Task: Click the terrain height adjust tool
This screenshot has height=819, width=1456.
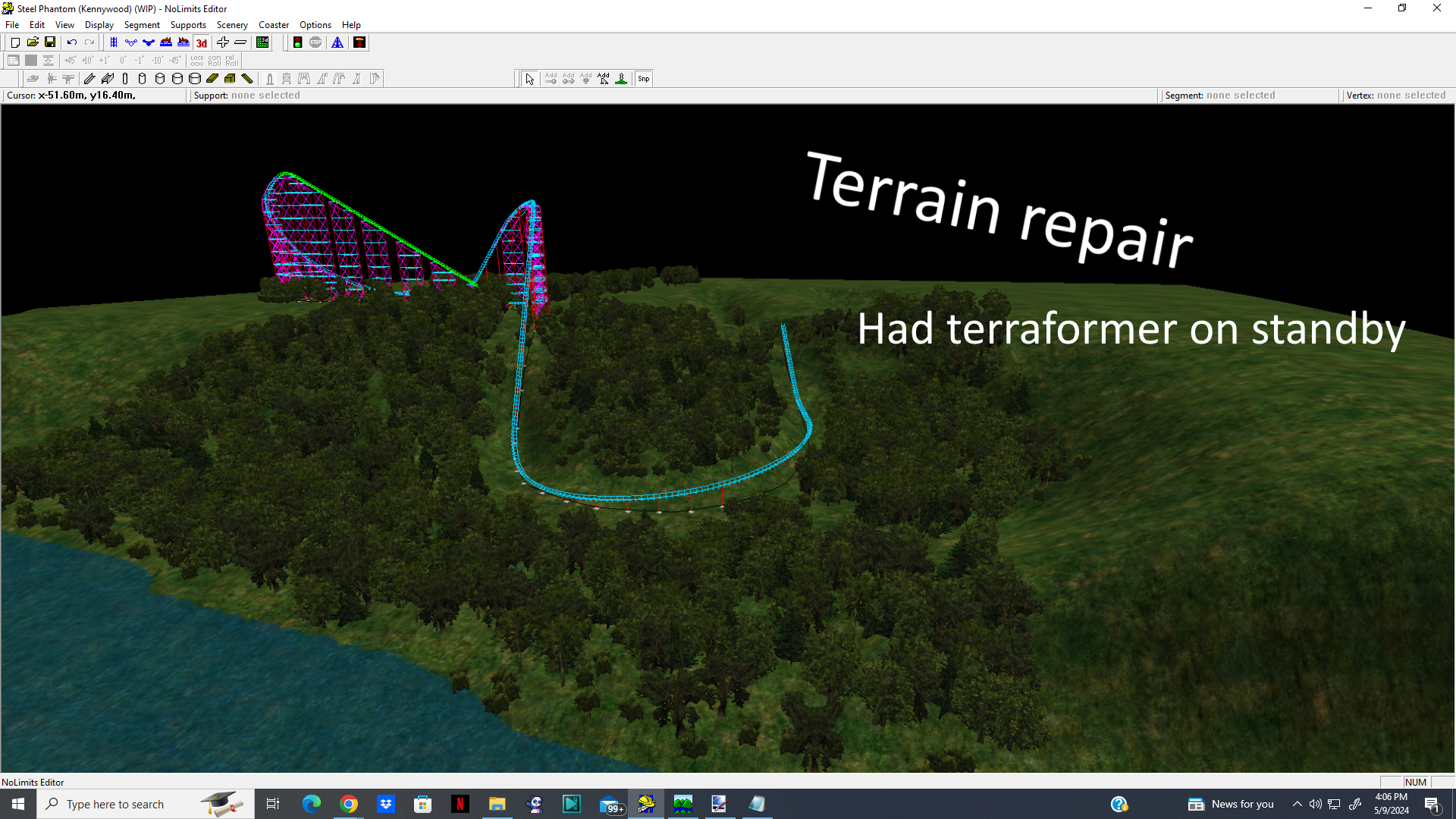Action: pos(621,79)
